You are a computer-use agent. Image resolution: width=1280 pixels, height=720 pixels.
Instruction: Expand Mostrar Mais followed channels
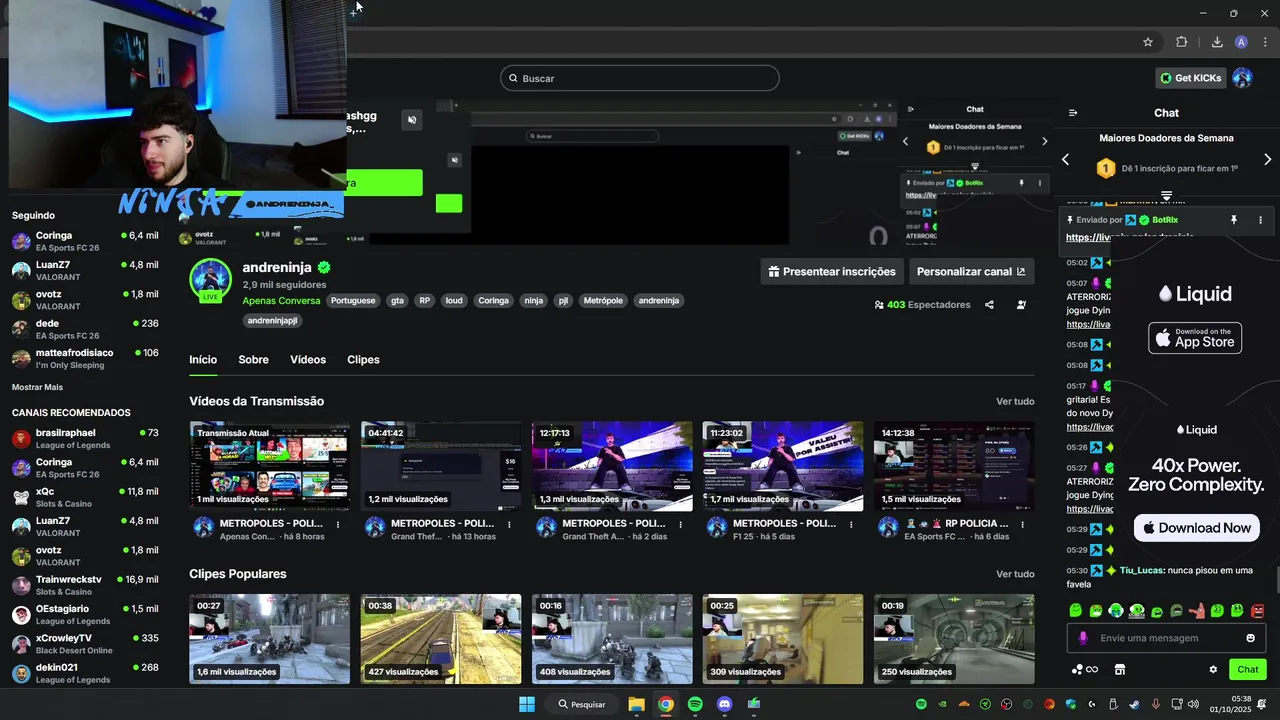pyautogui.click(x=37, y=387)
